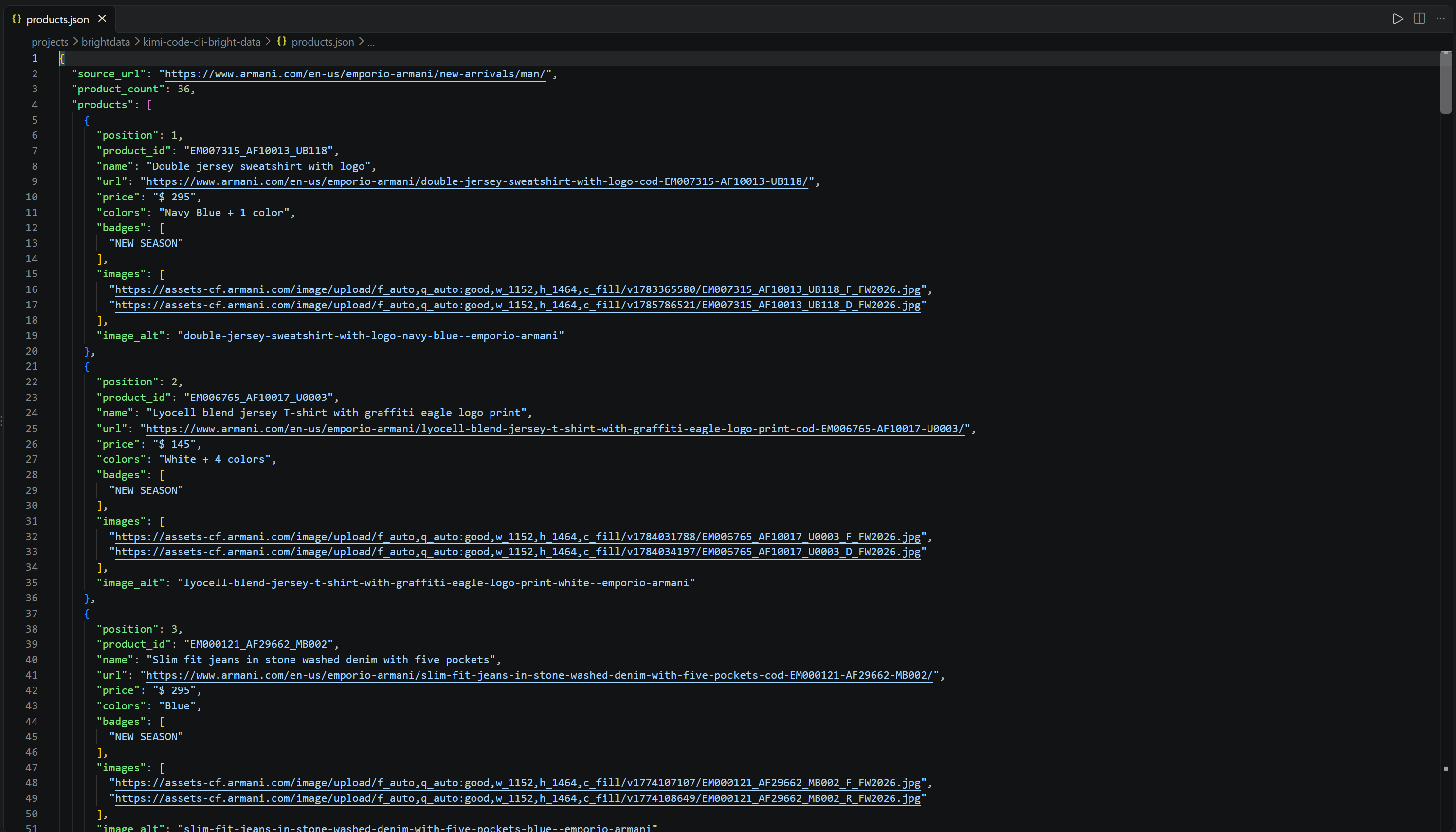Open image link ending MB002_R_FW2026.jpg
Screen dimensions: 1456x832
point(518,798)
